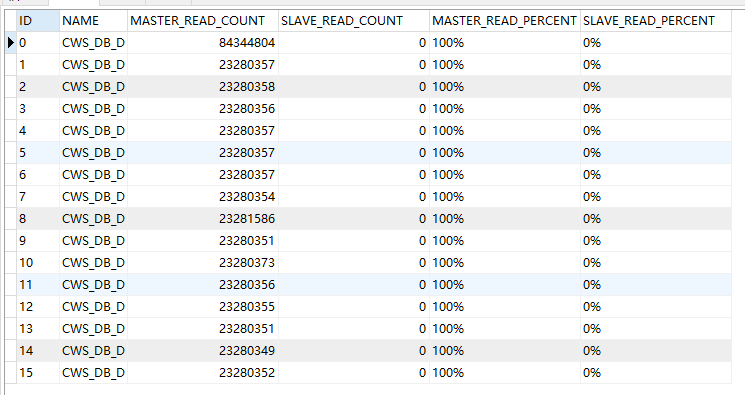This screenshot has width=745, height=395.
Task: Click the SLAVE_READ_COUNT column header
Action: [x=353, y=21]
